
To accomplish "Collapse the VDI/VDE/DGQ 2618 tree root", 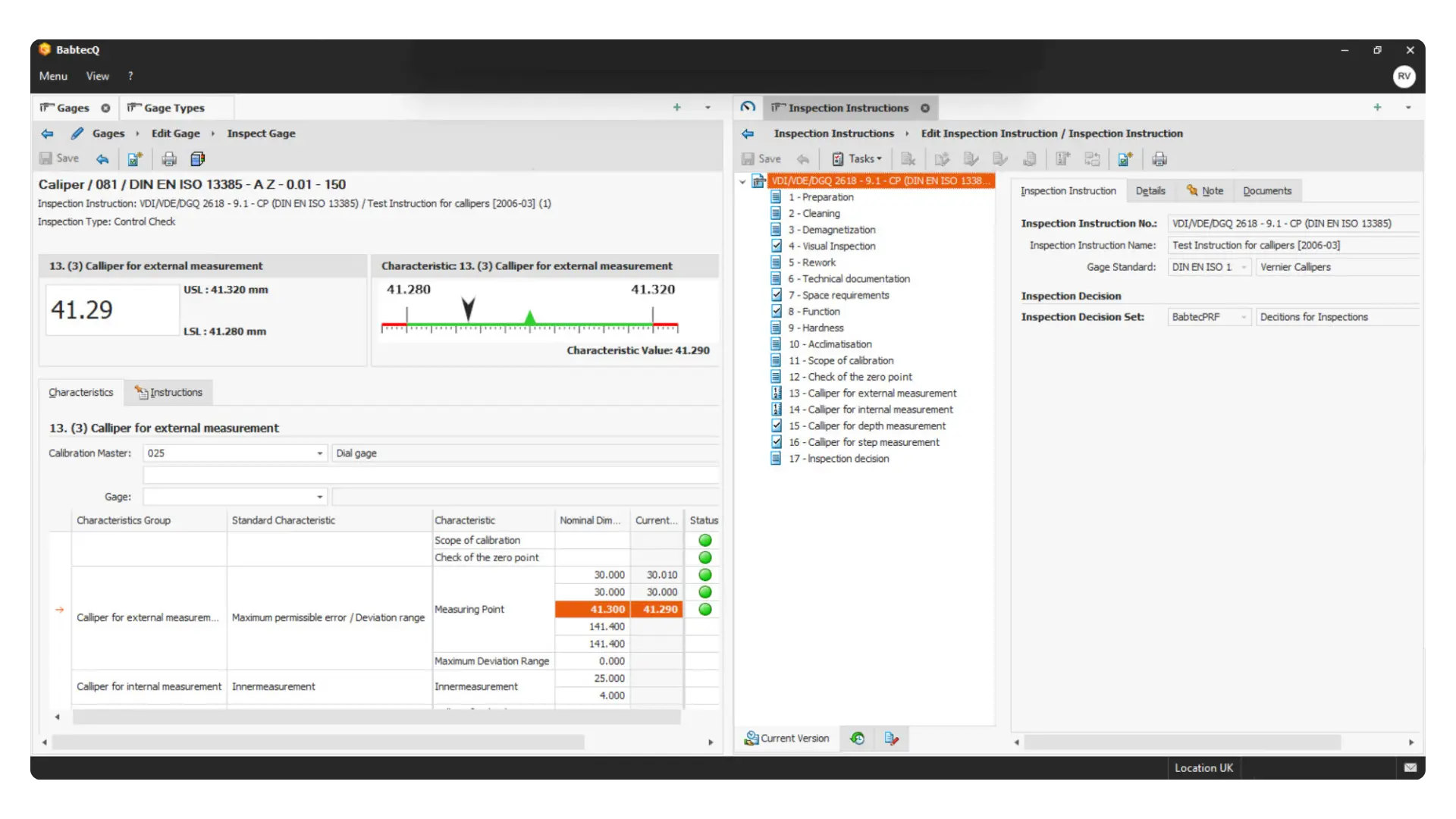I will [x=742, y=181].
